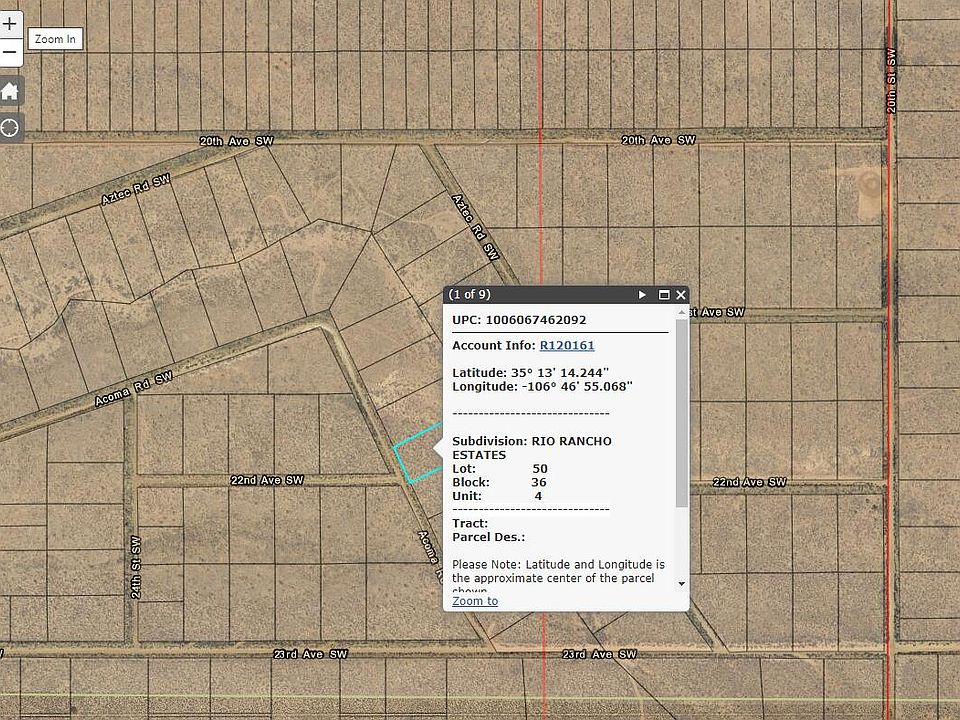Click the popup scrollbar up arrow

(682, 313)
